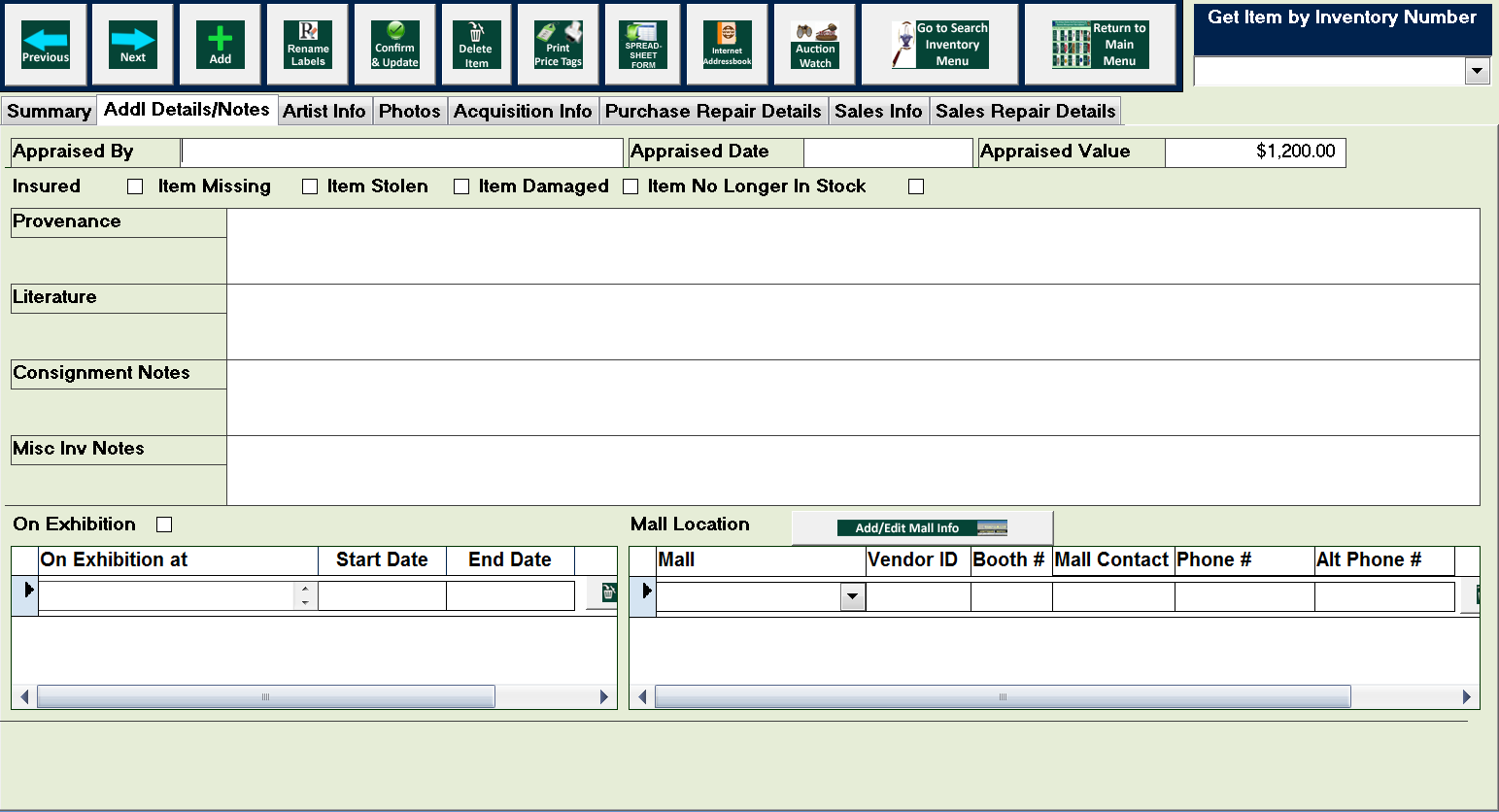
Task: Delete the current item
Action: [x=476, y=45]
